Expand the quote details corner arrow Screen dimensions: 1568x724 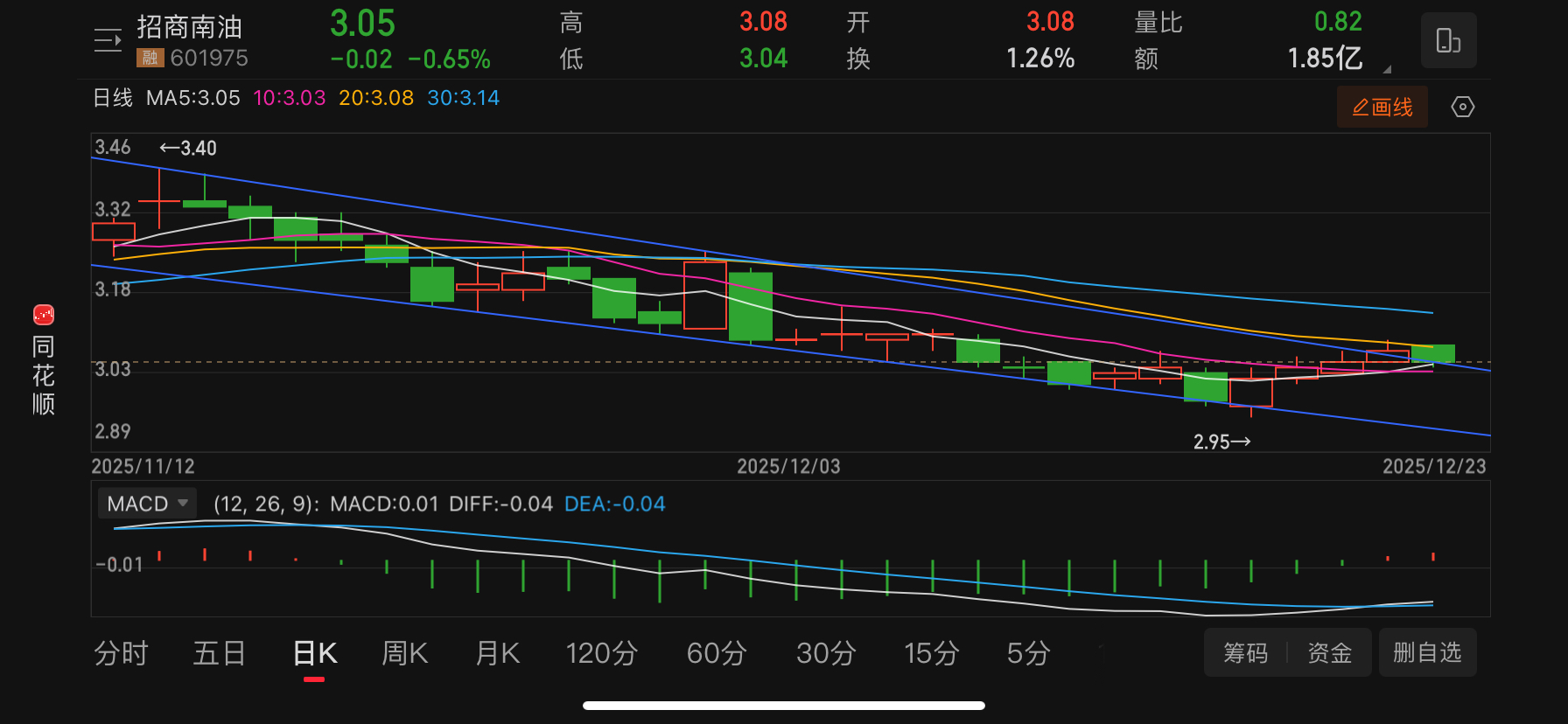pos(1387,68)
